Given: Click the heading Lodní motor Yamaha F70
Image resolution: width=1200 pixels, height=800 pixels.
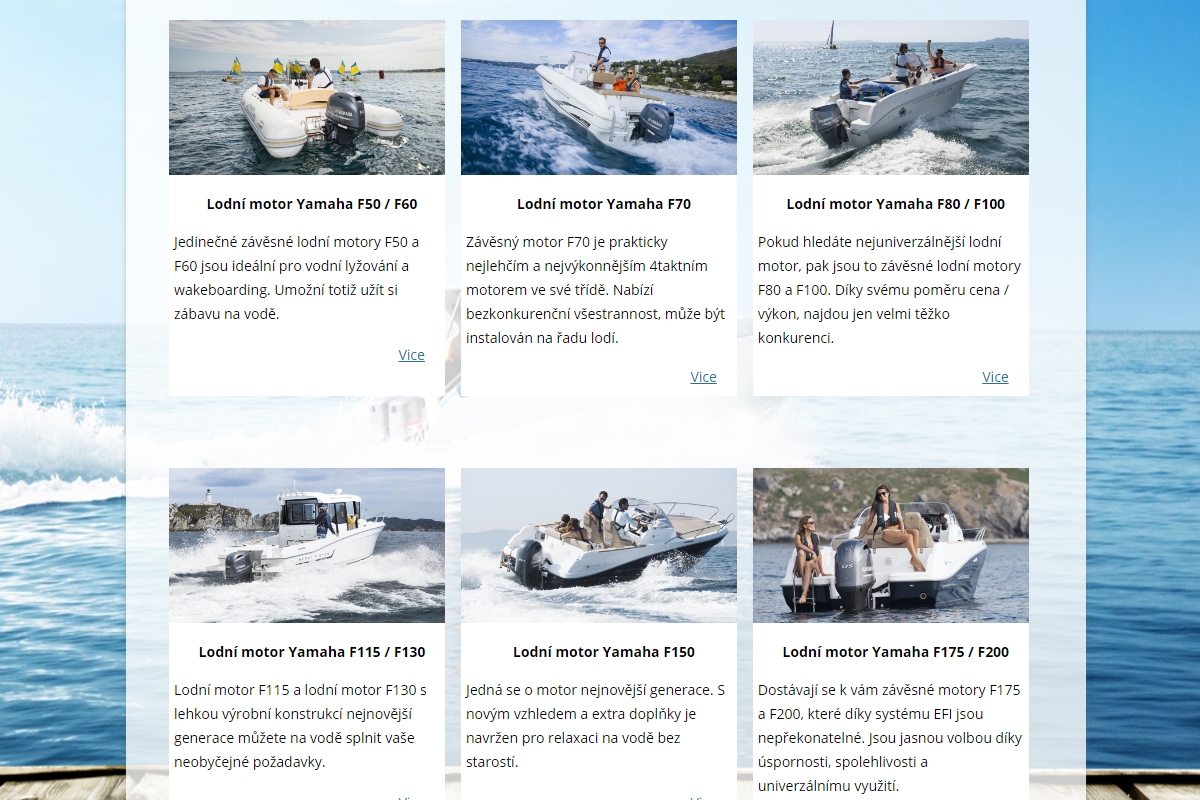Looking at the screenshot, I should pos(604,204).
